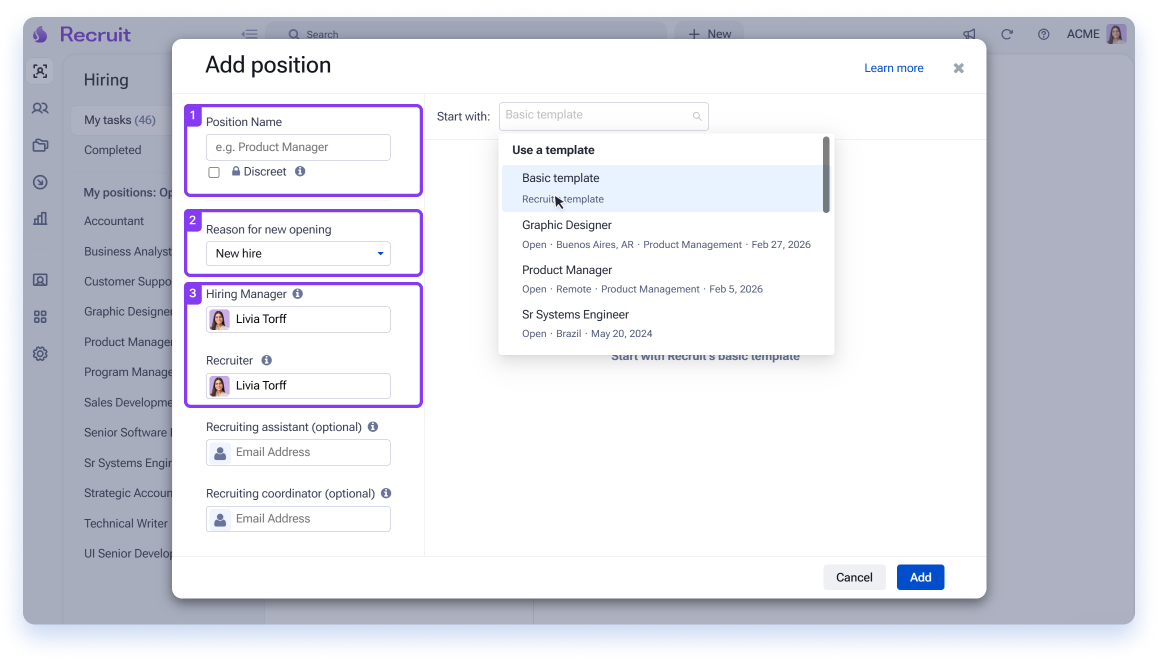
Task: Click the Recruiting assistant email field
Action: pyautogui.click(x=298, y=452)
